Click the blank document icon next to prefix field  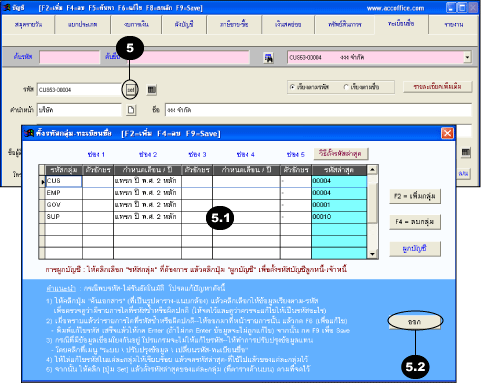coord(131,110)
